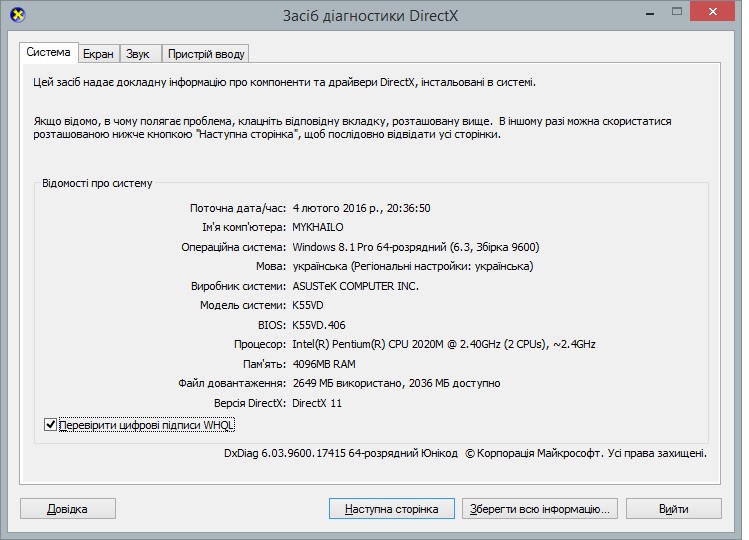
Task: Maximize the DirectX diagnostic window
Action: pyautogui.click(x=677, y=11)
